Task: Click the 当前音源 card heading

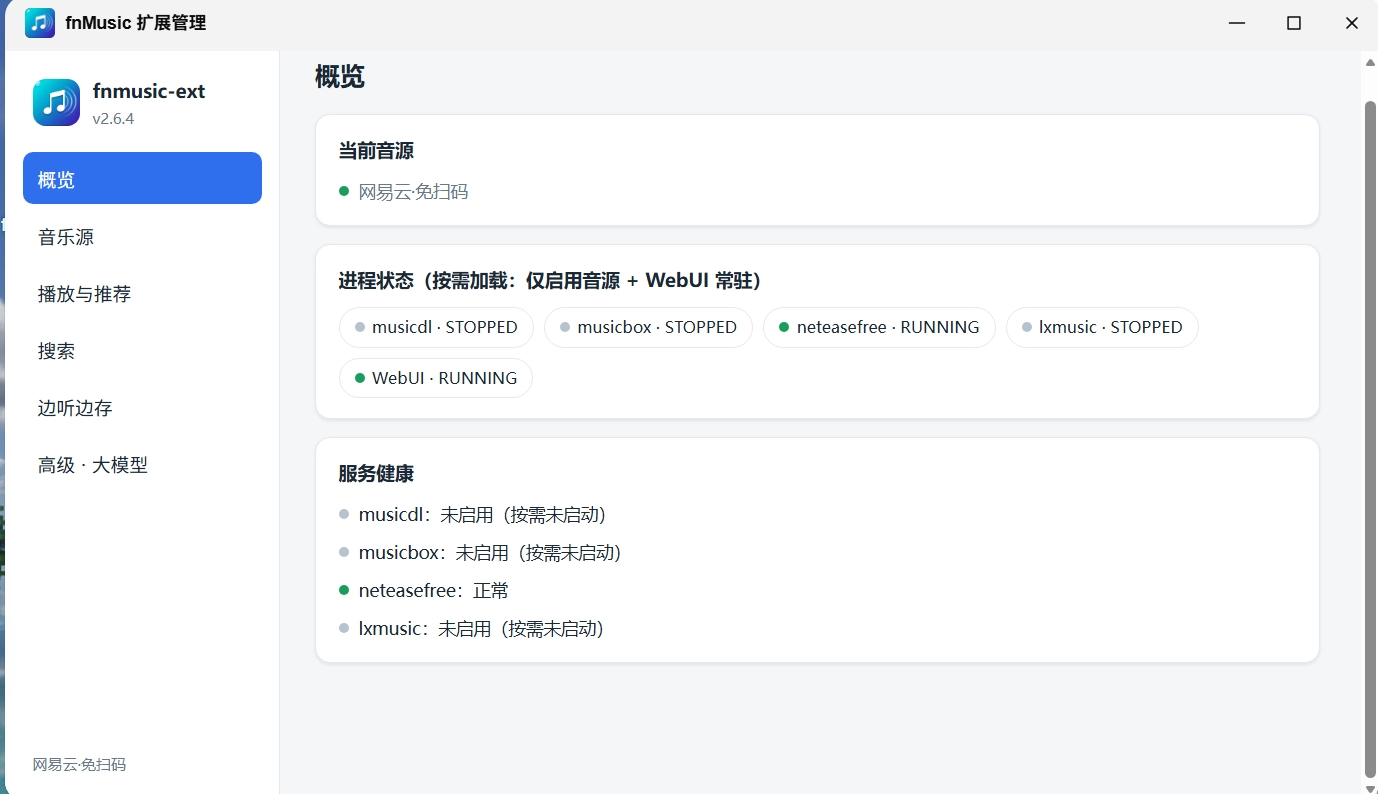Action: [376, 151]
